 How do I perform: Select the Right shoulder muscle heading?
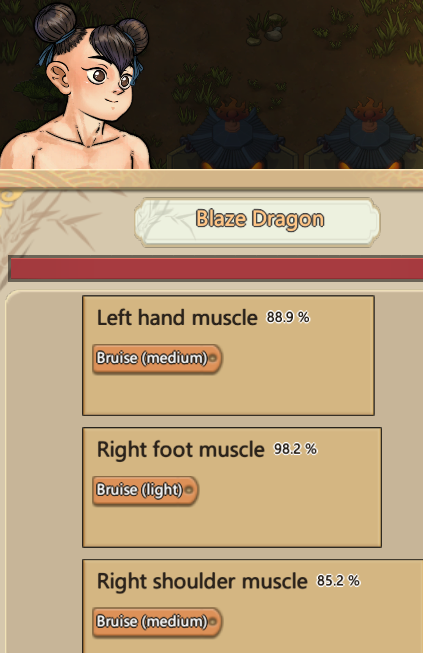click(x=202, y=581)
